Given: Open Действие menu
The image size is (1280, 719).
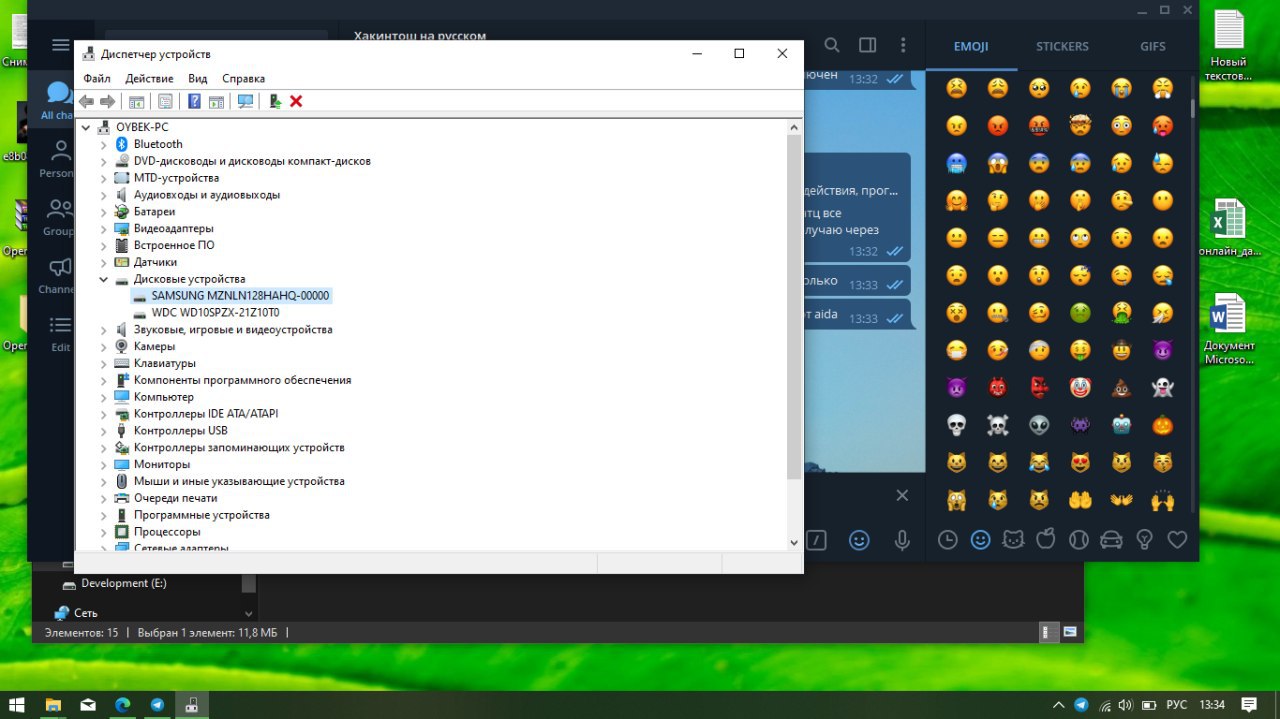Looking at the screenshot, I should (149, 78).
